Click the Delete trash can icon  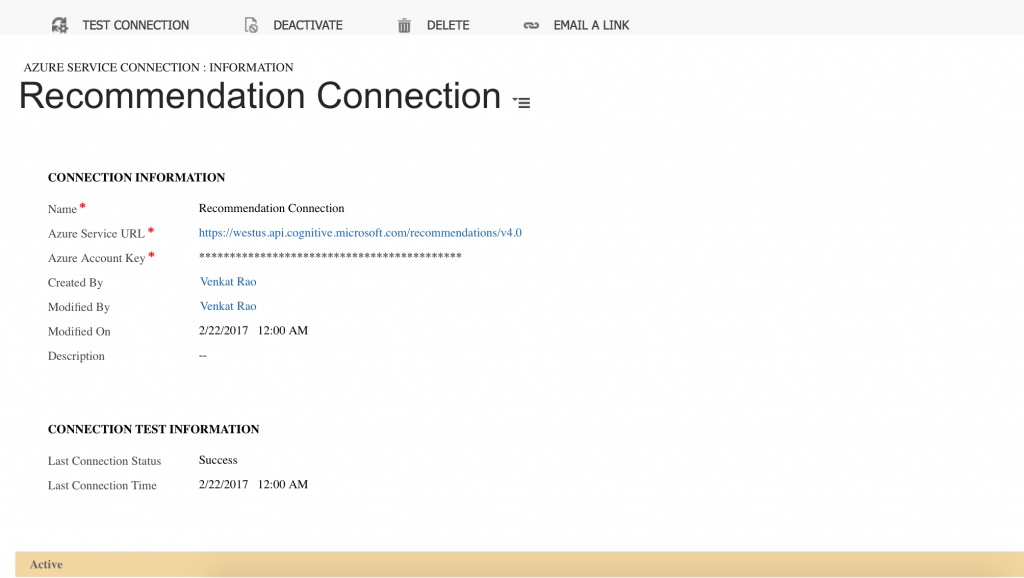point(404,25)
